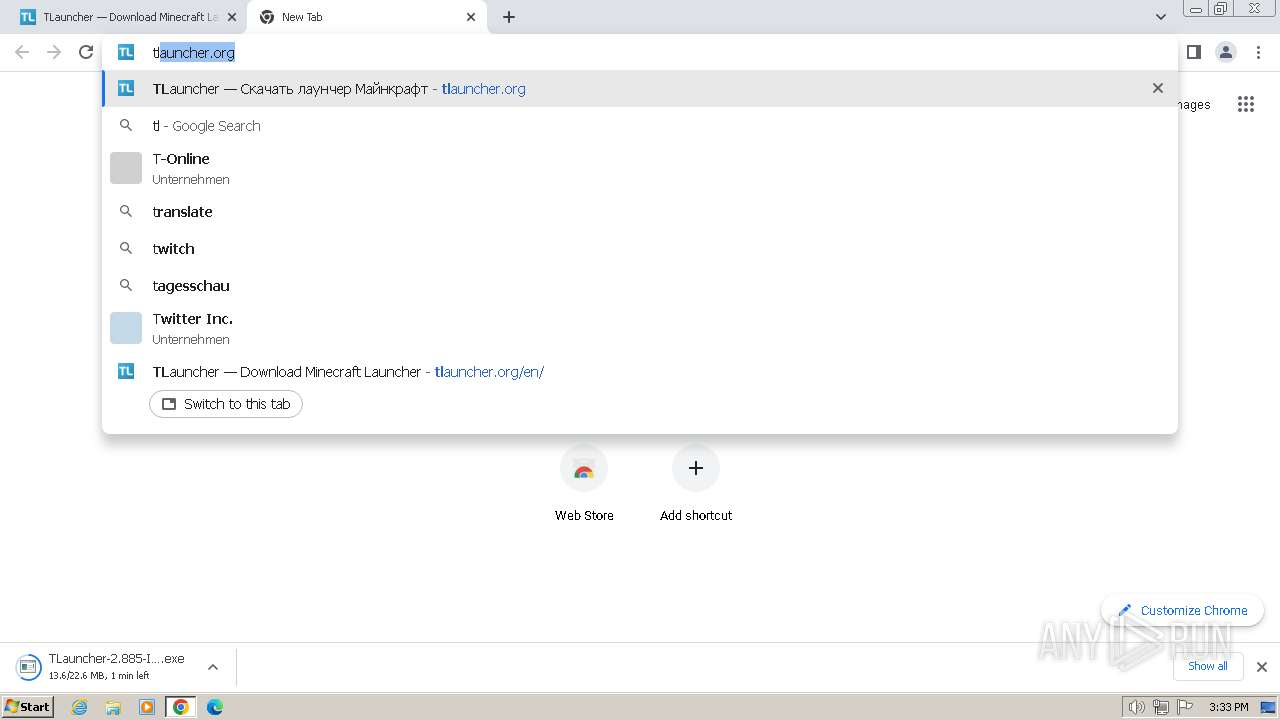Click the Chrome taskbar icon

point(181,707)
